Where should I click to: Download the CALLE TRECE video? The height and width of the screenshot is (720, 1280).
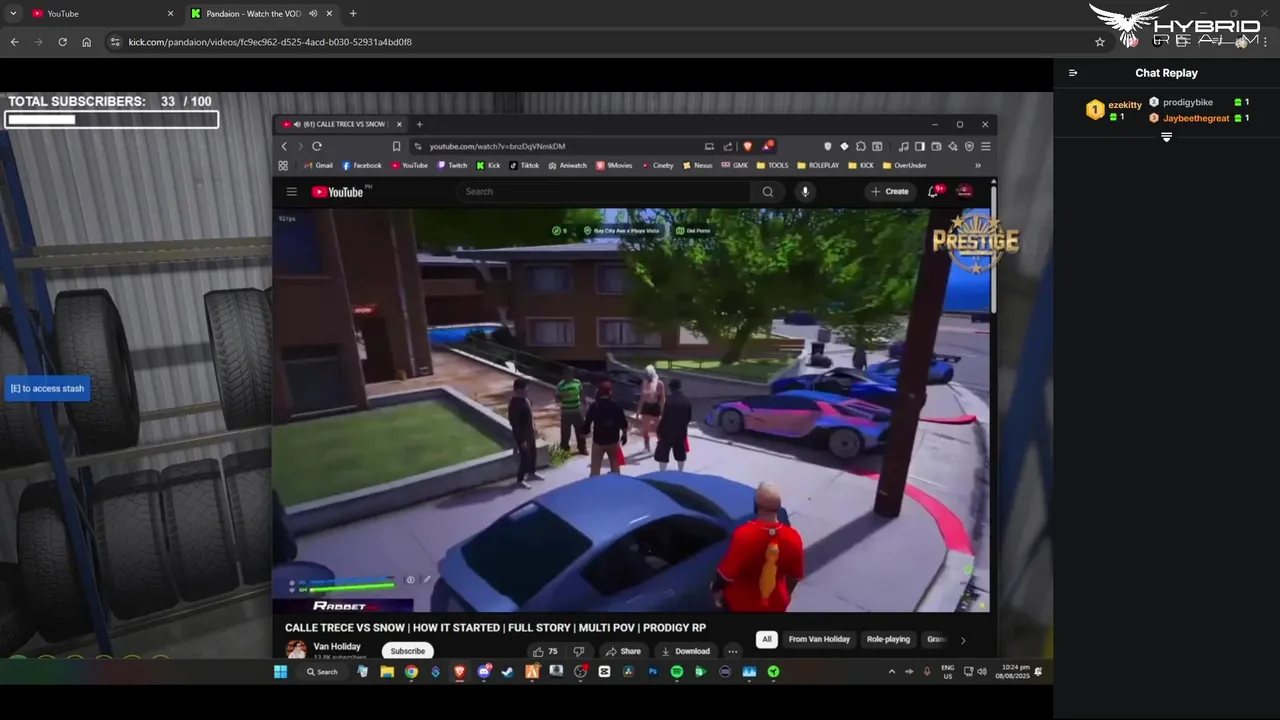685,651
